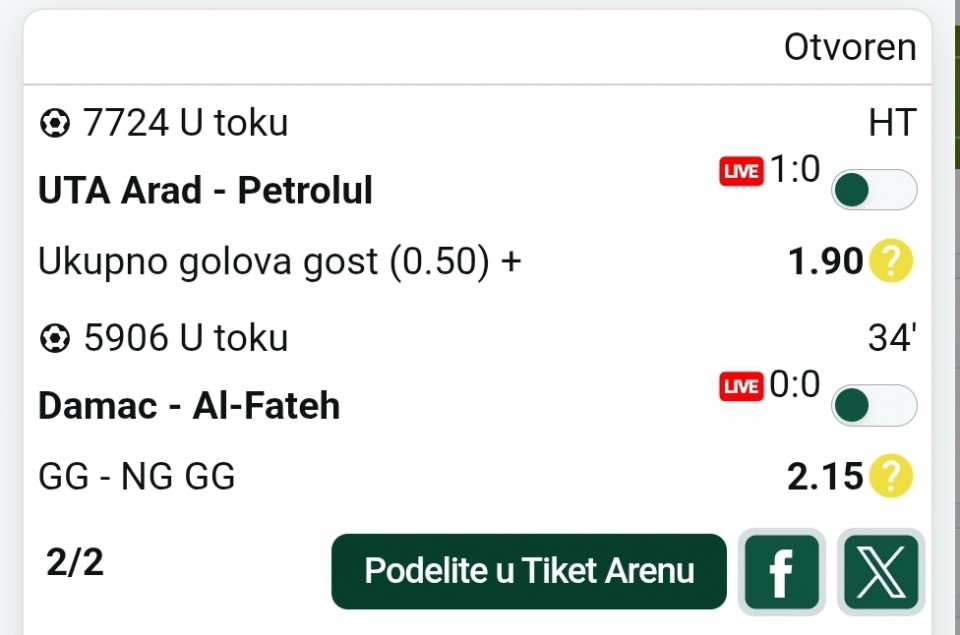Click the 2/2 ticket counter
The width and height of the screenshot is (960, 635).
click(x=75, y=563)
